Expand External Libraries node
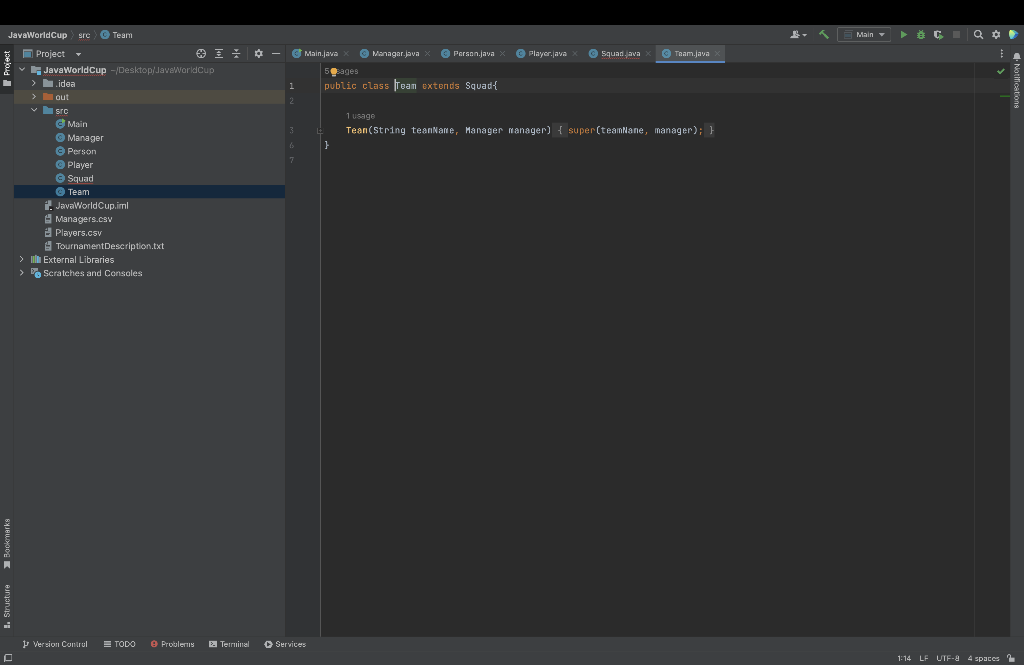The image size is (1024, 665). [21, 260]
